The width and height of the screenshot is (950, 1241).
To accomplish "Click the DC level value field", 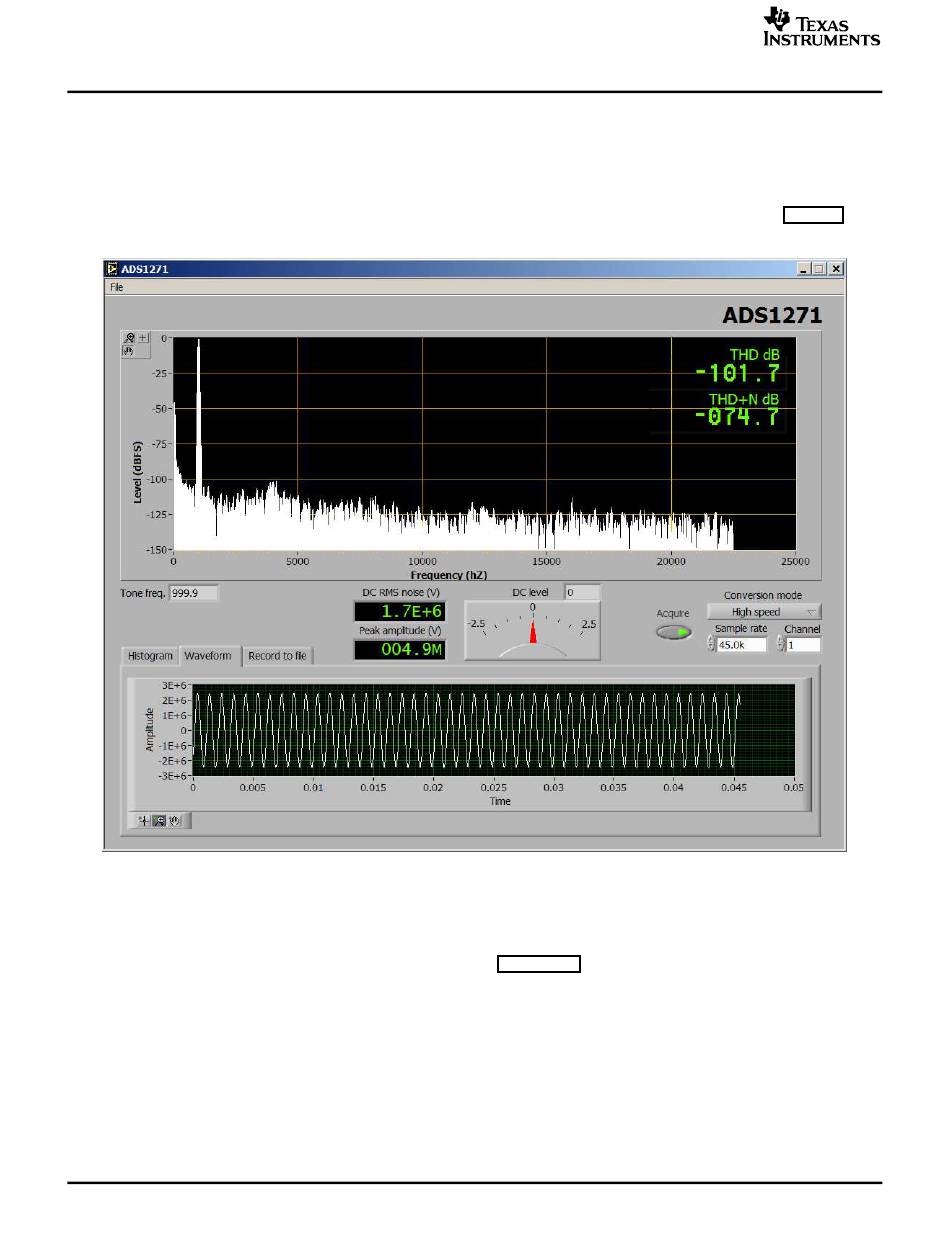I will pos(583,593).
